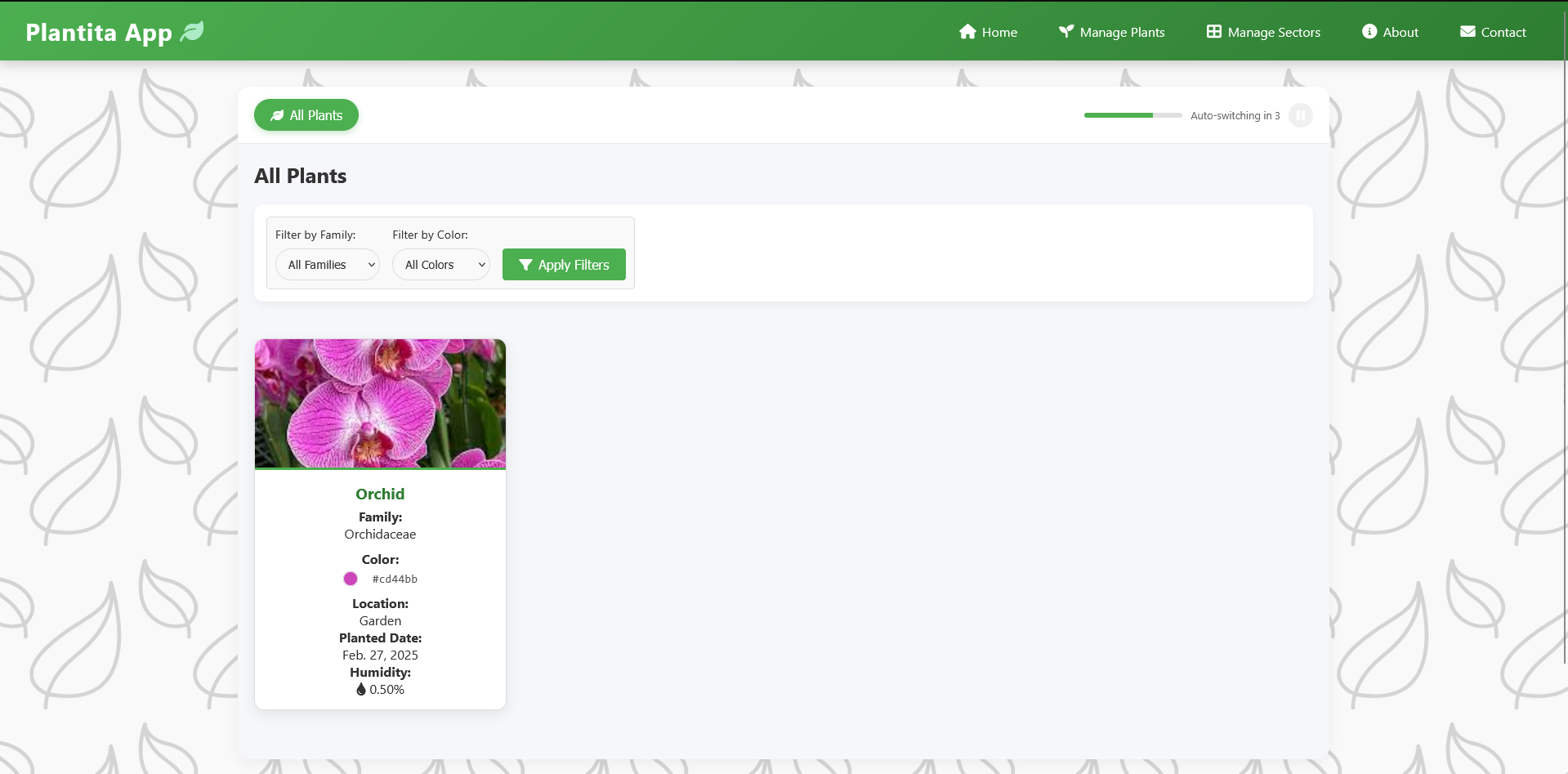Pause auto-switching with the circular pause toggle
The height and width of the screenshot is (774, 1568).
(1300, 115)
